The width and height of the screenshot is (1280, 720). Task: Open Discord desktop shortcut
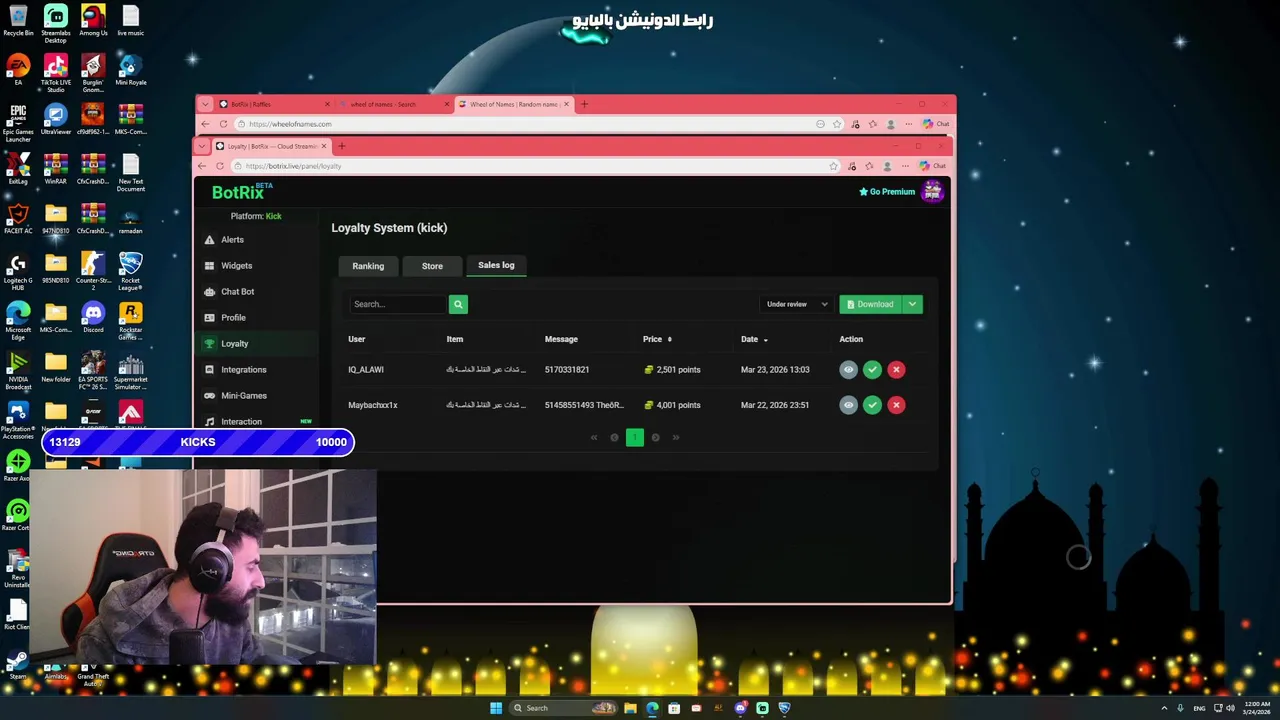pyautogui.click(x=93, y=318)
